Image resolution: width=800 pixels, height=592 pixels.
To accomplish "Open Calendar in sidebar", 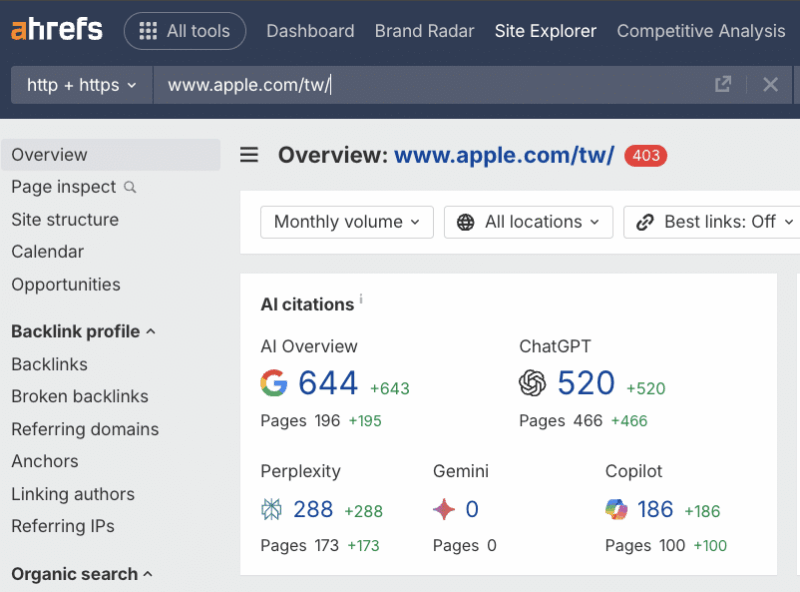I will [47, 252].
